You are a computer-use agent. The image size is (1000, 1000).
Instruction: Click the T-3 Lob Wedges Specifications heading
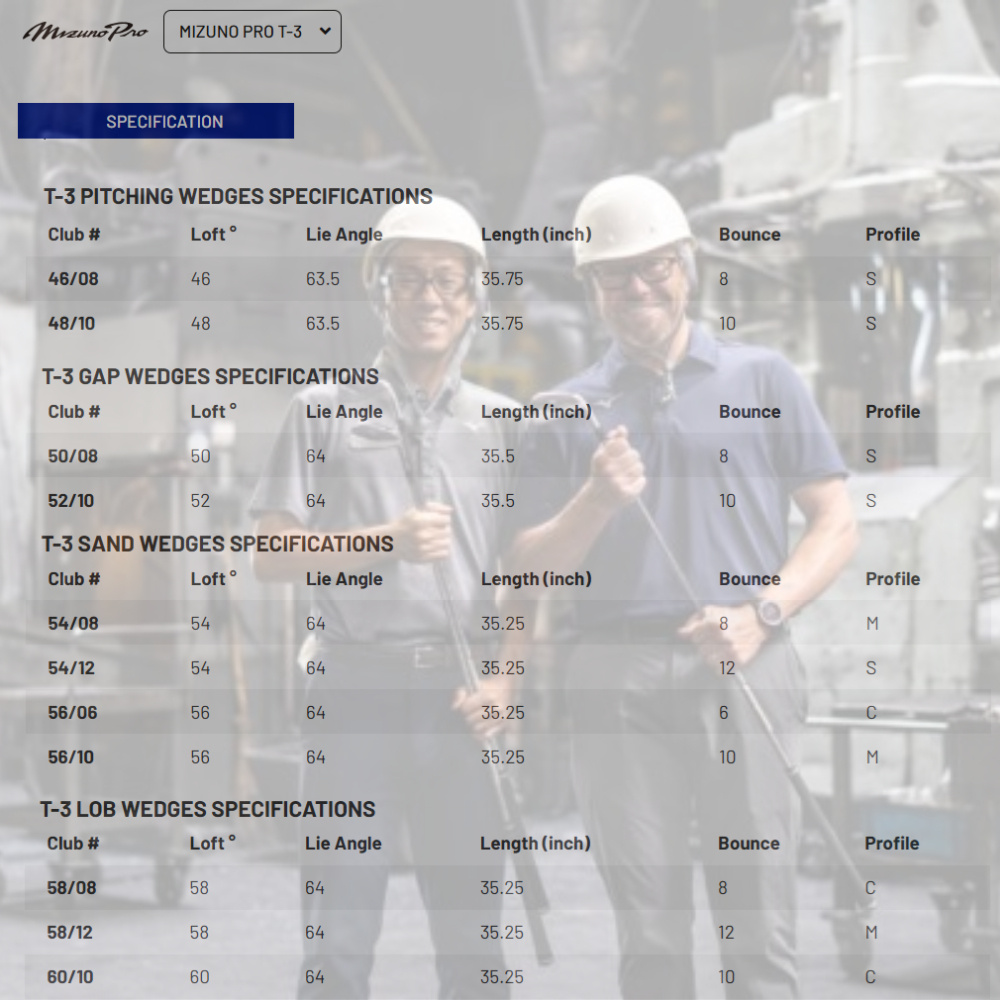pyautogui.click(x=208, y=809)
